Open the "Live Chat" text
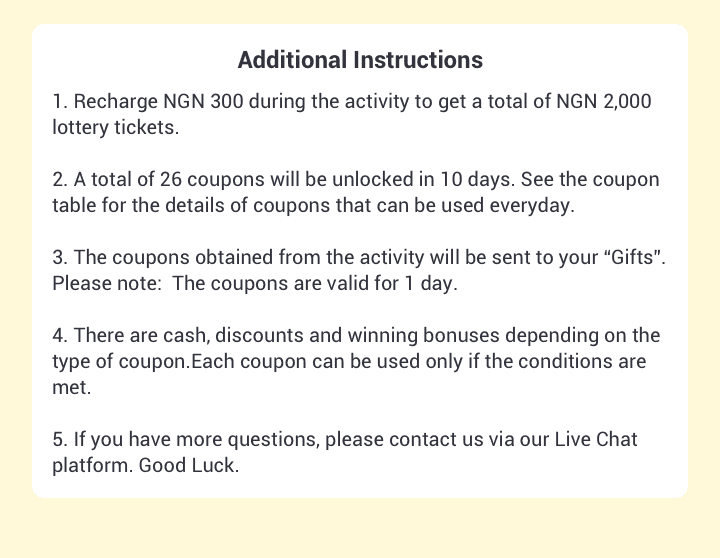 click(595, 439)
